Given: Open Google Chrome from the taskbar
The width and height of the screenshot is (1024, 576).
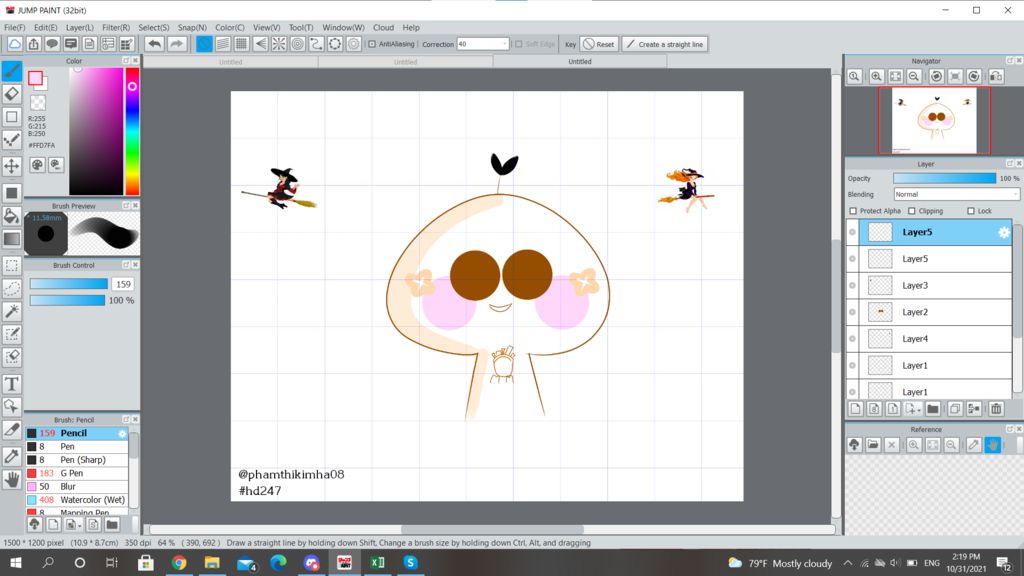Looking at the screenshot, I should click(x=179, y=563).
